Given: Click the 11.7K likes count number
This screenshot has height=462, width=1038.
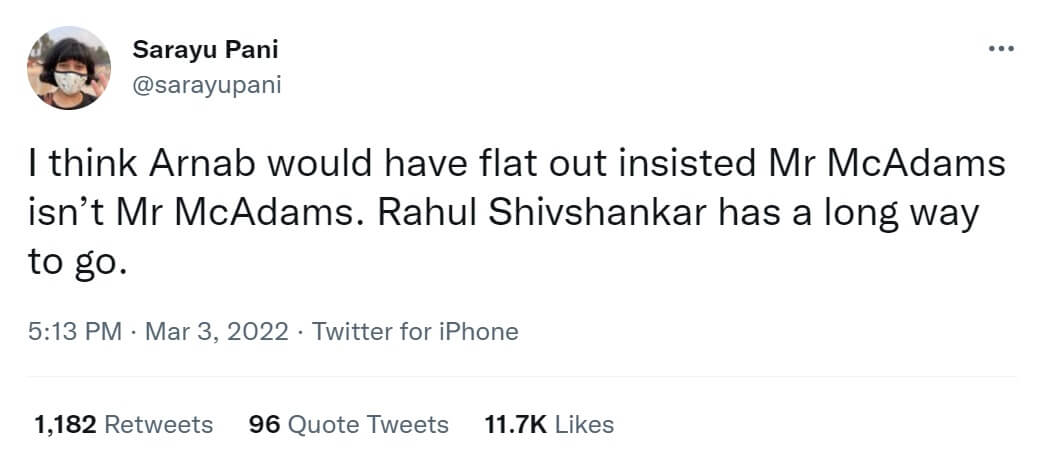Looking at the screenshot, I should pos(515,425).
